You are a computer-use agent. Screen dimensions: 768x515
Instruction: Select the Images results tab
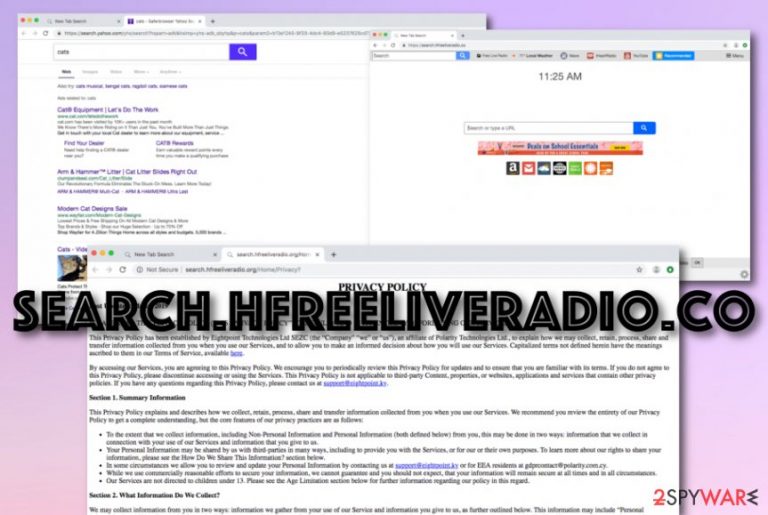click(x=90, y=72)
